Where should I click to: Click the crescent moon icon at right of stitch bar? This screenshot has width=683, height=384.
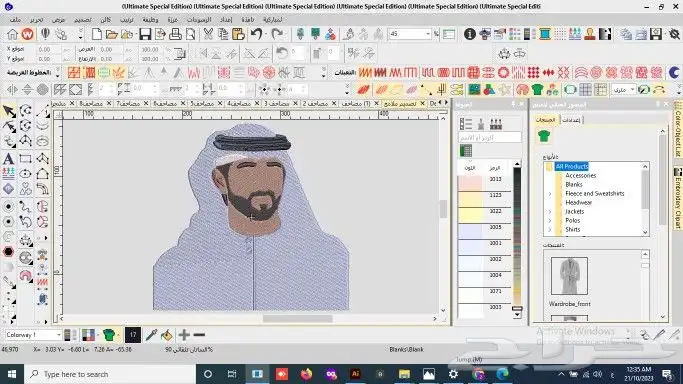coord(674,72)
